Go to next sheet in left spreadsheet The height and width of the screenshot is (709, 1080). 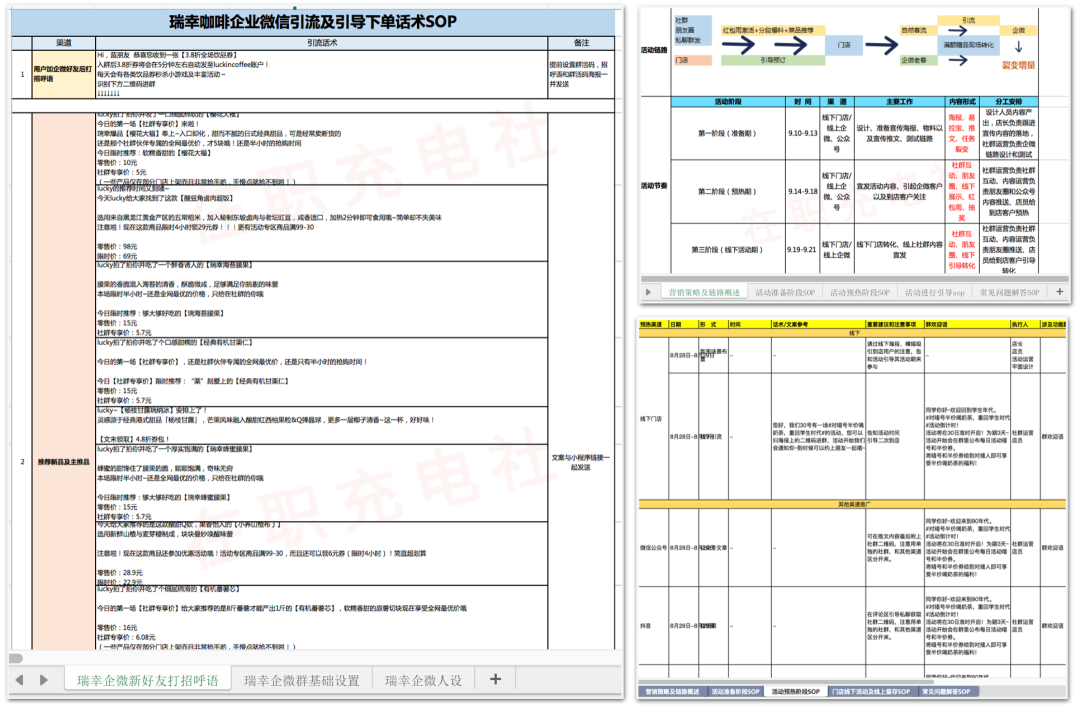pos(43,680)
